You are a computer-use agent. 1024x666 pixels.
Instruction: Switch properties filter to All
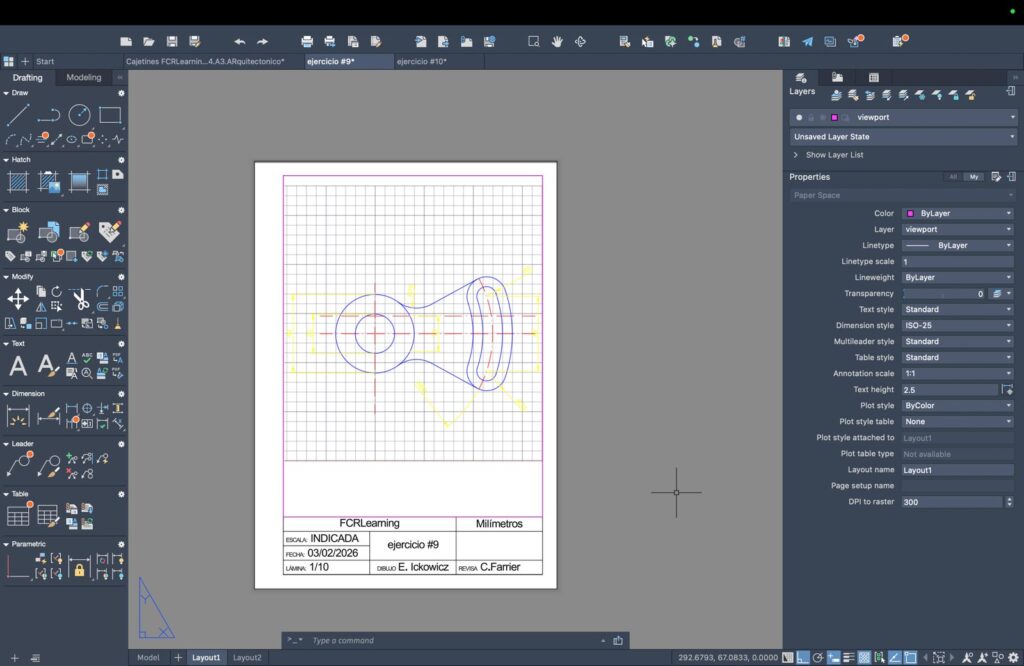coord(953,177)
